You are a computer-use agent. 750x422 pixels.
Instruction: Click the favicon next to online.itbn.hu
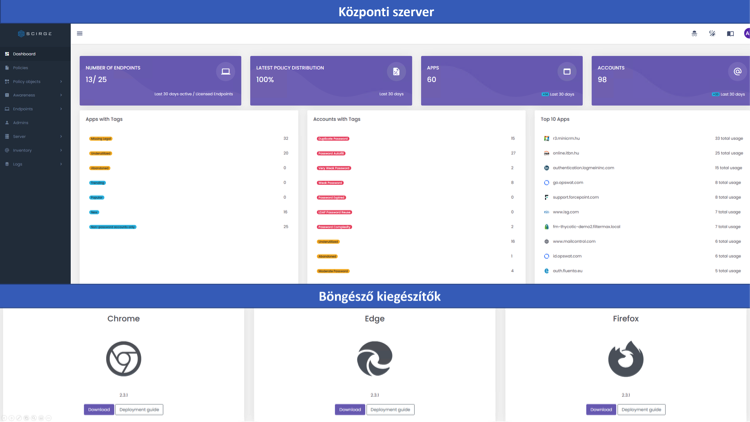click(547, 153)
